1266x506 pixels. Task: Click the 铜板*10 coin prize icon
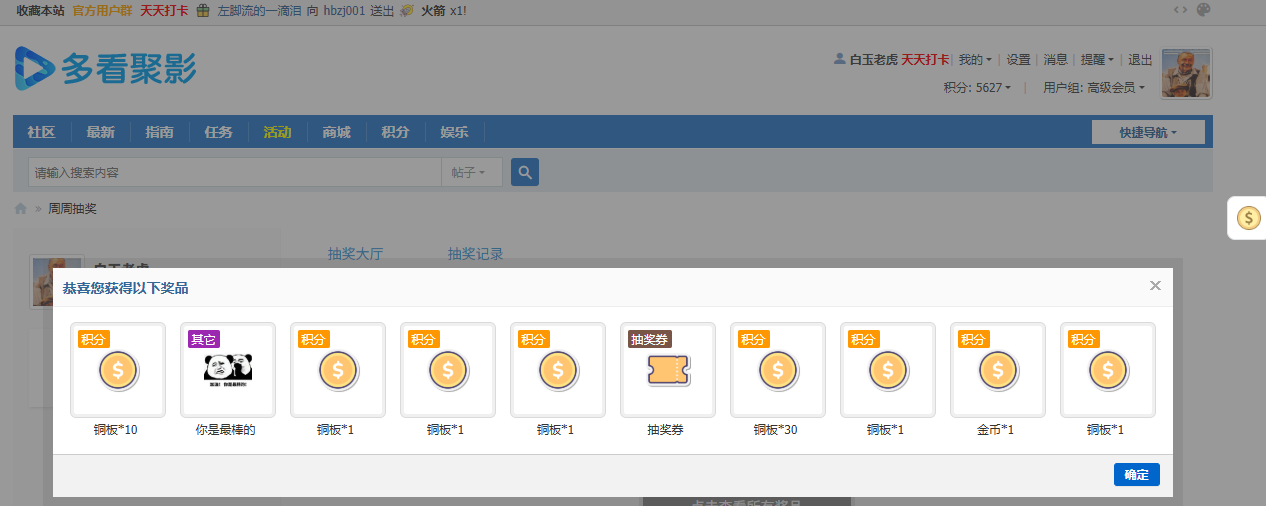pos(118,370)
